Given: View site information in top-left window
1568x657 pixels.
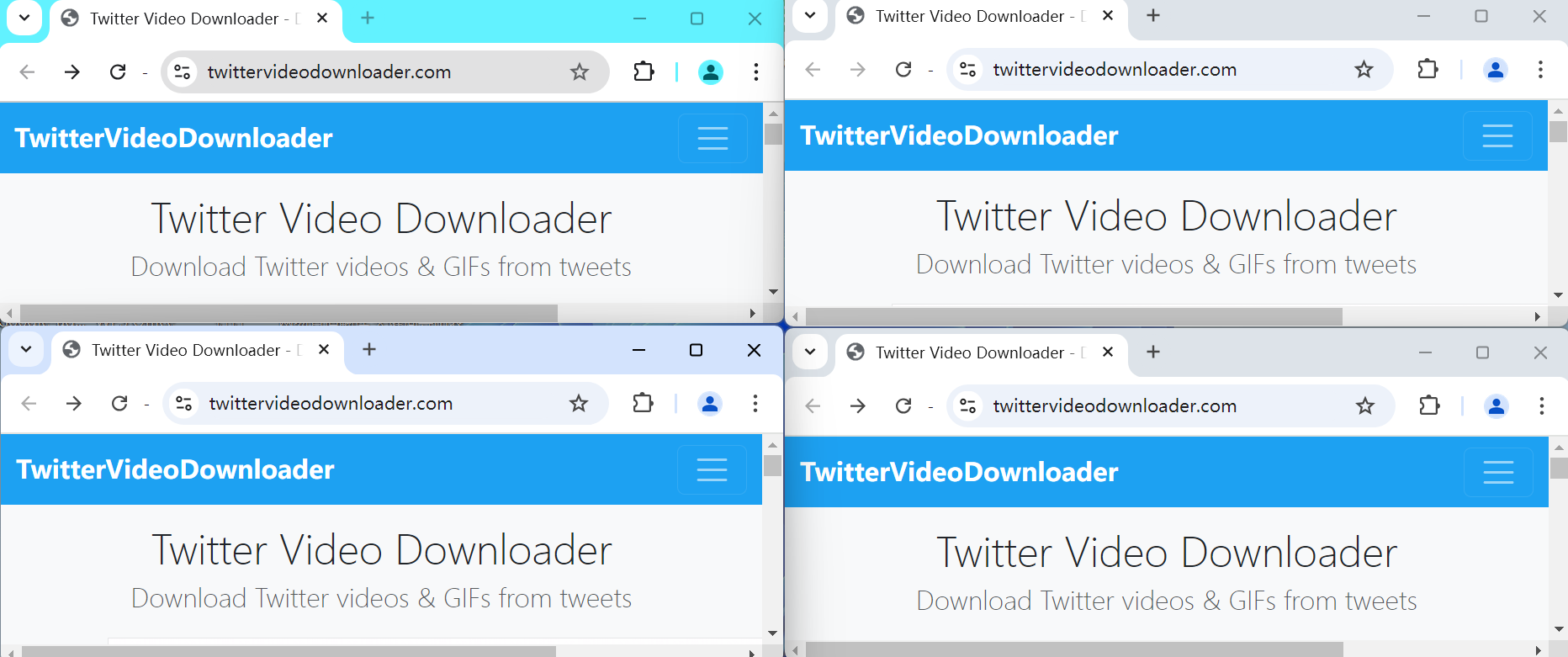Looking at the screenshot, I should pyautogui.click(x=183, y=72).
